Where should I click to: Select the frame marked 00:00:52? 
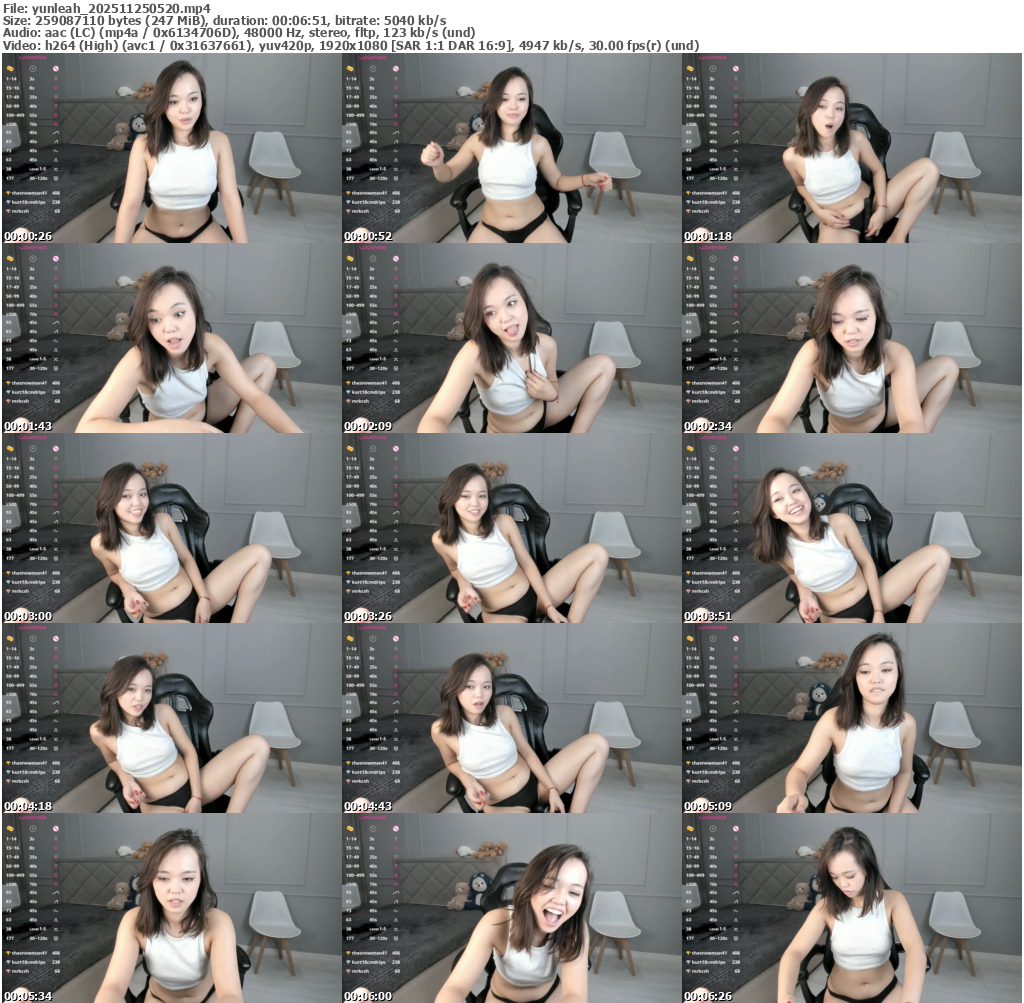coord(511,149)
